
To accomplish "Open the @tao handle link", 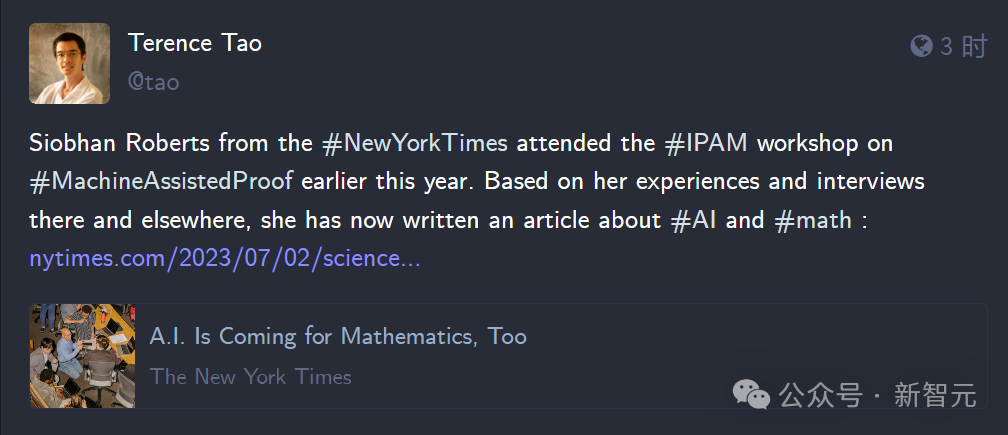I will point(153,82).
